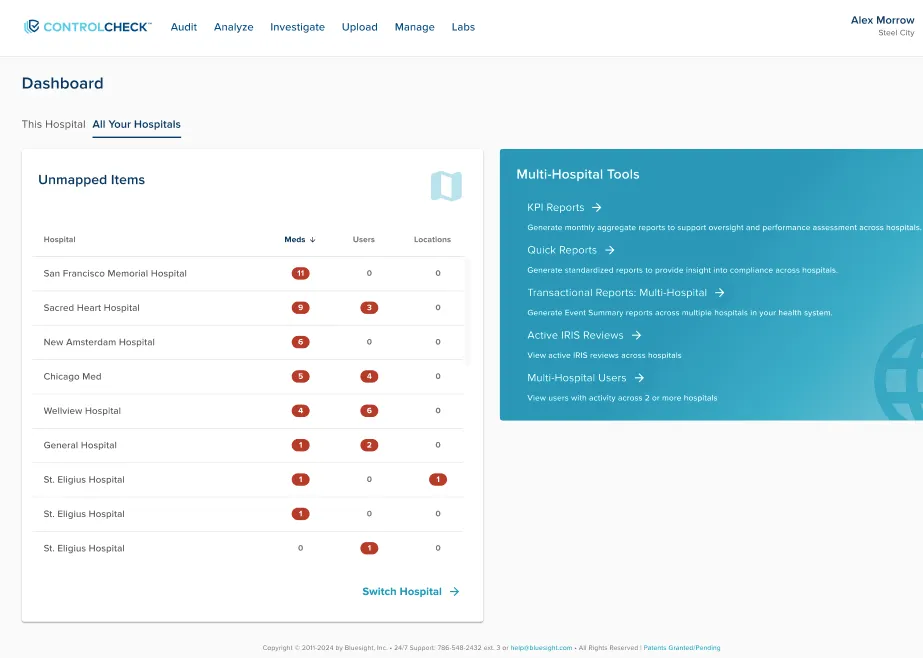Click the Unmapped Items map icon
923x658 pixels.
pos(446,186)
